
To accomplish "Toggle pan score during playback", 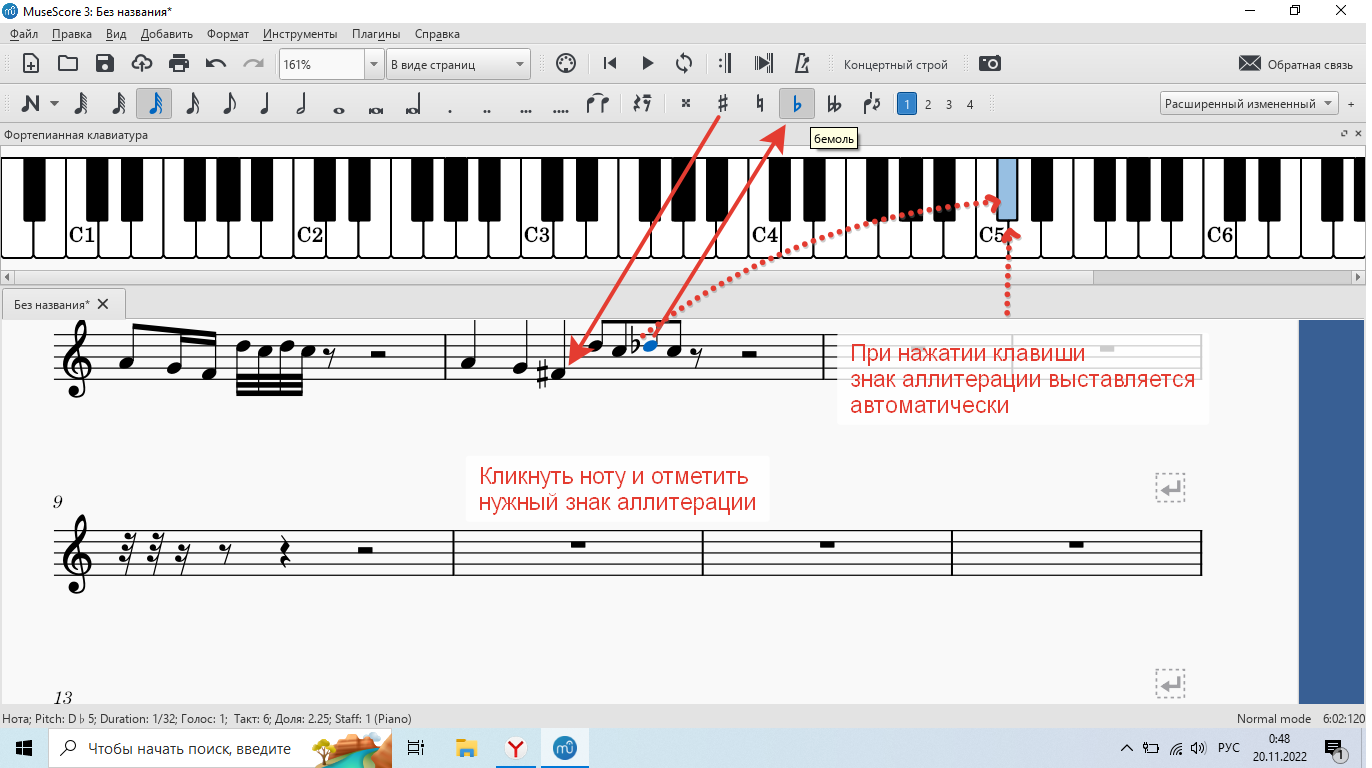I will click(x=763, y=64).
